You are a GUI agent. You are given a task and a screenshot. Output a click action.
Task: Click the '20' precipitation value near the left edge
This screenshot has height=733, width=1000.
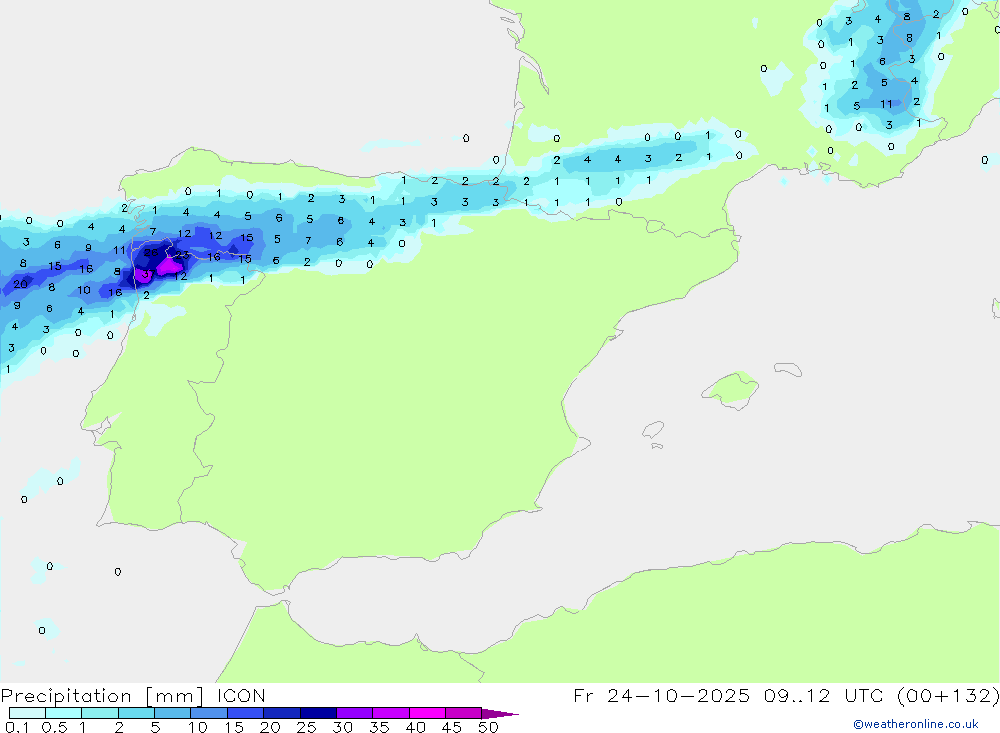click(x=20, y=284)
